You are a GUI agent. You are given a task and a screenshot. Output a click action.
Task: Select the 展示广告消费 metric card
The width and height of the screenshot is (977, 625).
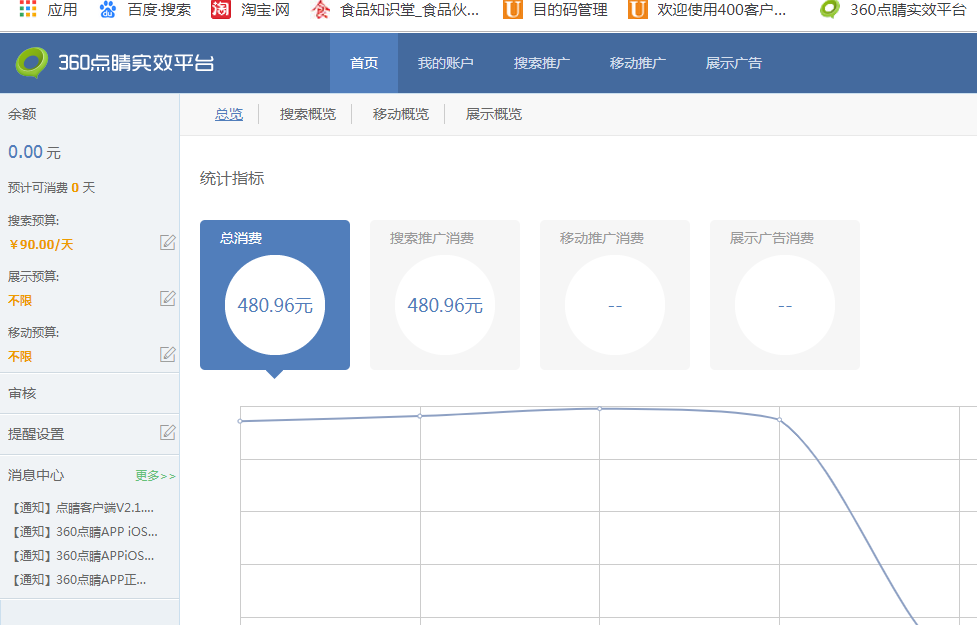(x=785, y=295)
